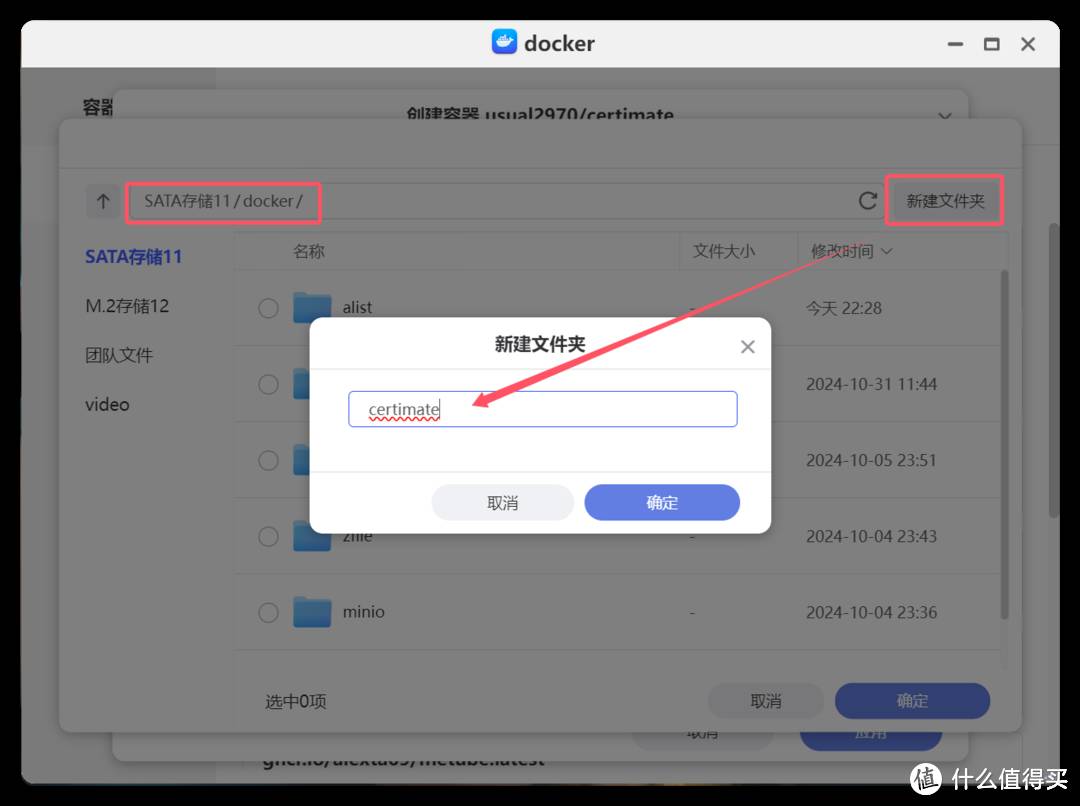
Task: Collapse the 创建容器 panel chevron
Action: point(945,116)
